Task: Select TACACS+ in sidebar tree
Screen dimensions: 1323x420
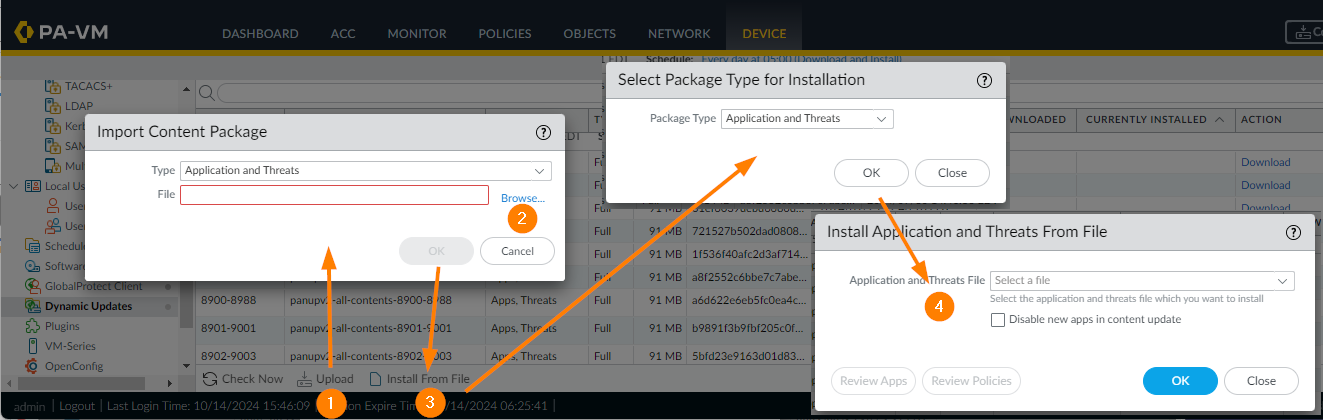Action: pyautogui.click(x=90, y=87)
